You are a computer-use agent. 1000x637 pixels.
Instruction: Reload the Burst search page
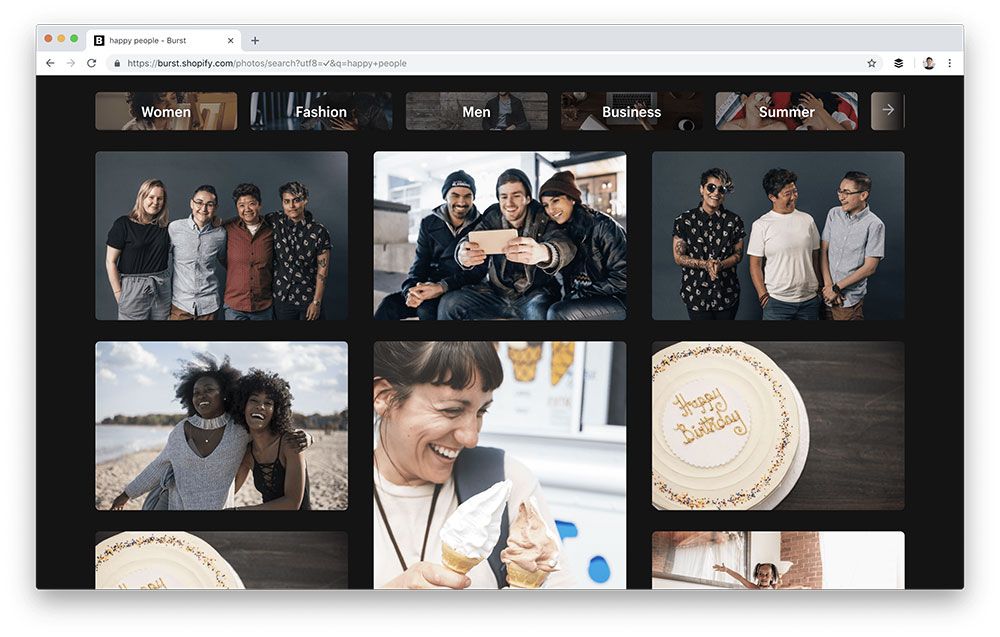92,63
